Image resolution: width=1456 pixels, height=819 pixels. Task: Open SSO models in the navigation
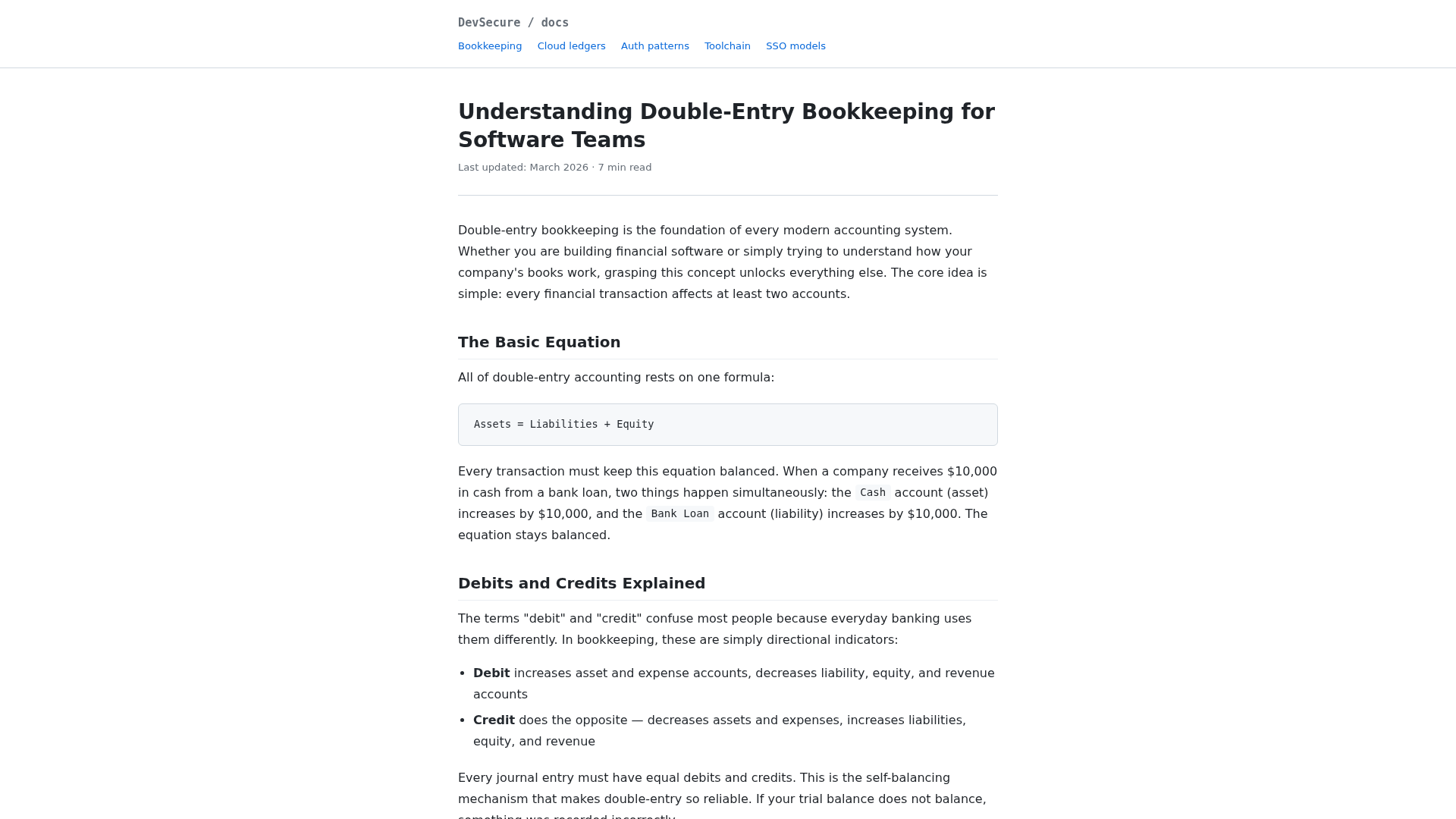point(795,46)
